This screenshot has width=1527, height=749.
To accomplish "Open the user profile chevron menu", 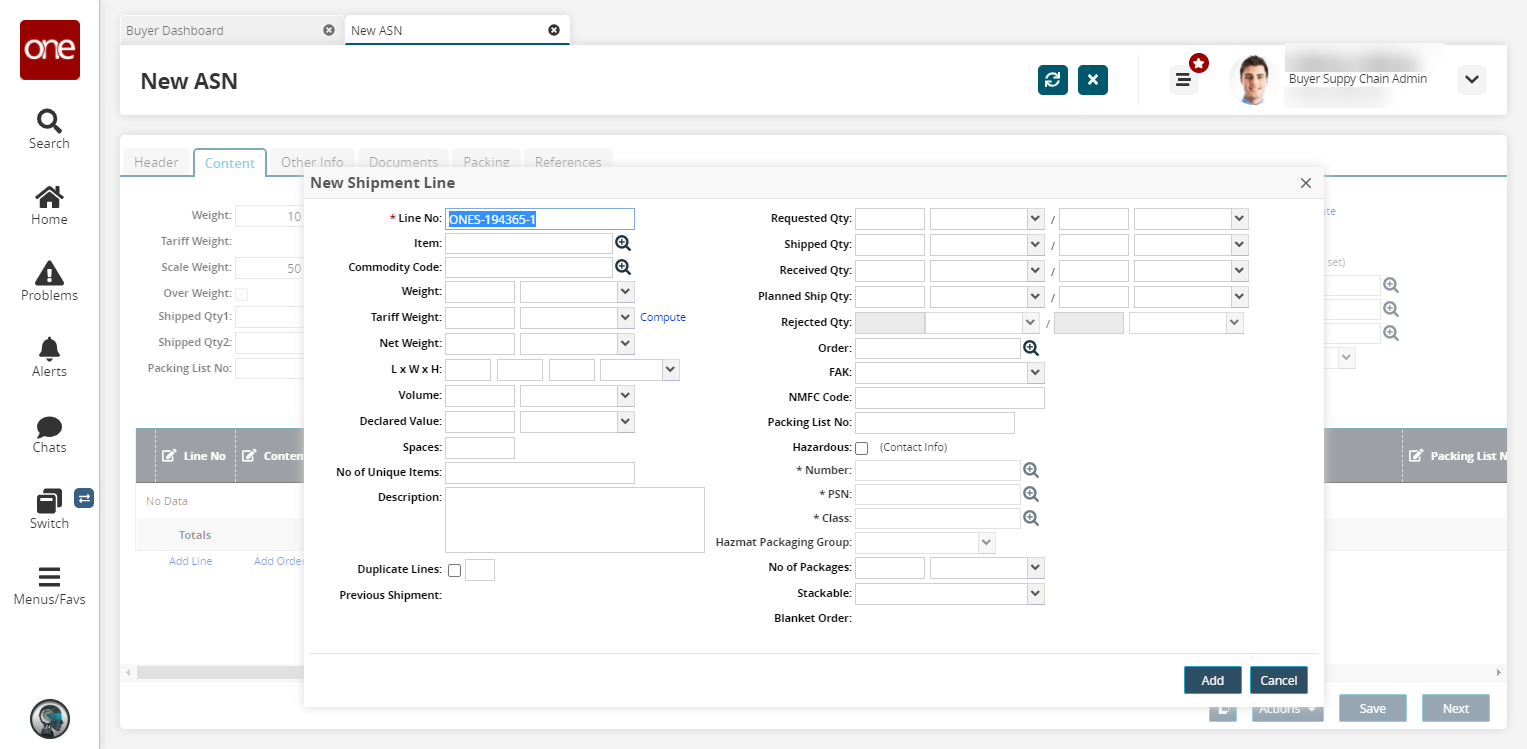I will click(x=1471, y=80).
